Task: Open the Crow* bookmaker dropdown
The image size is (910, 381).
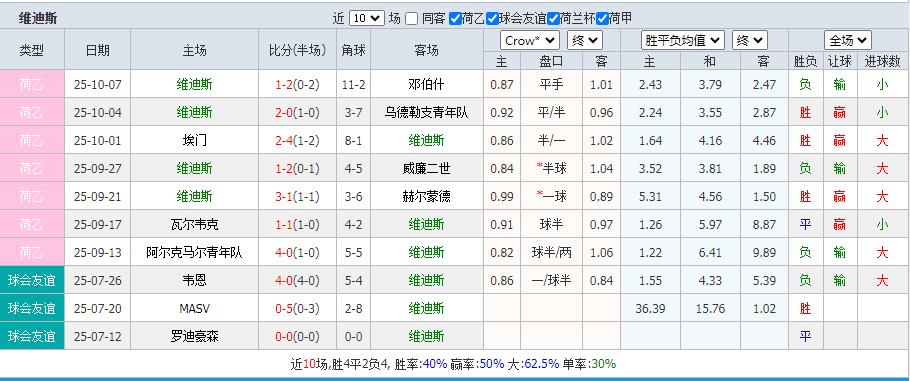Action: point(529,41)
